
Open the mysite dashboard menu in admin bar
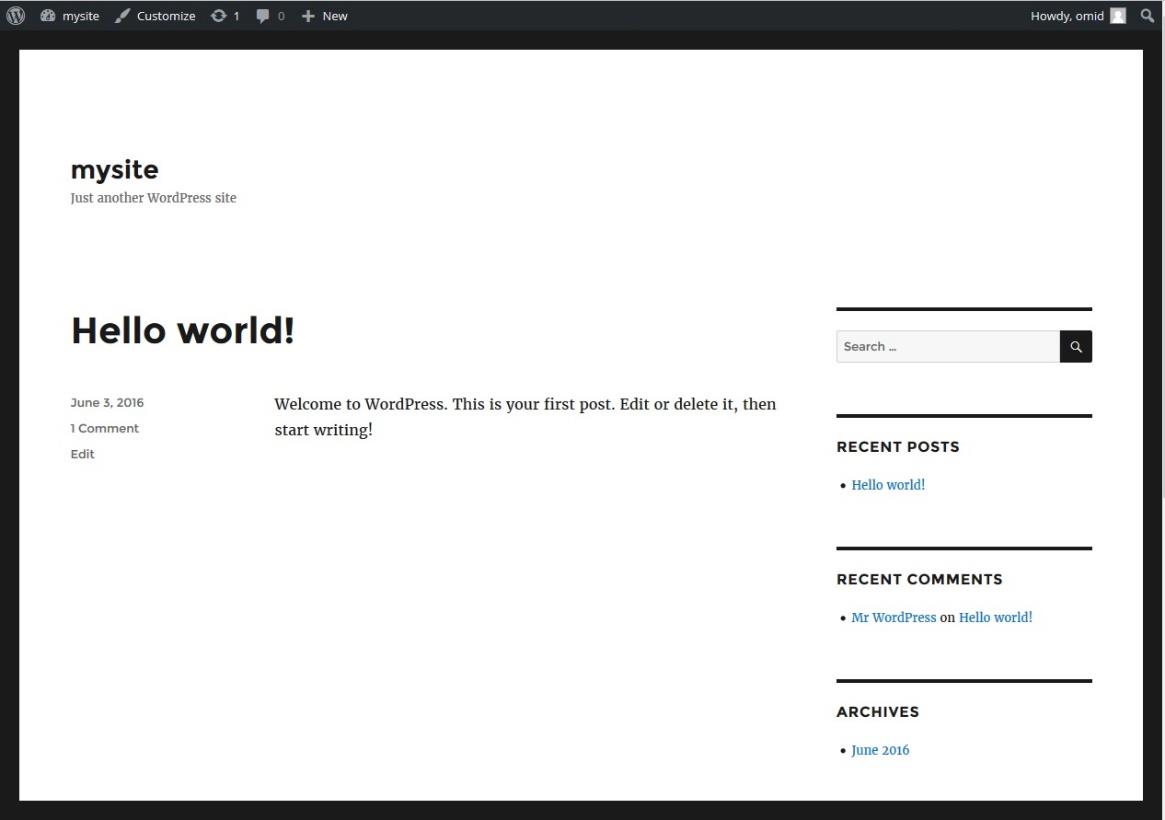70,16
